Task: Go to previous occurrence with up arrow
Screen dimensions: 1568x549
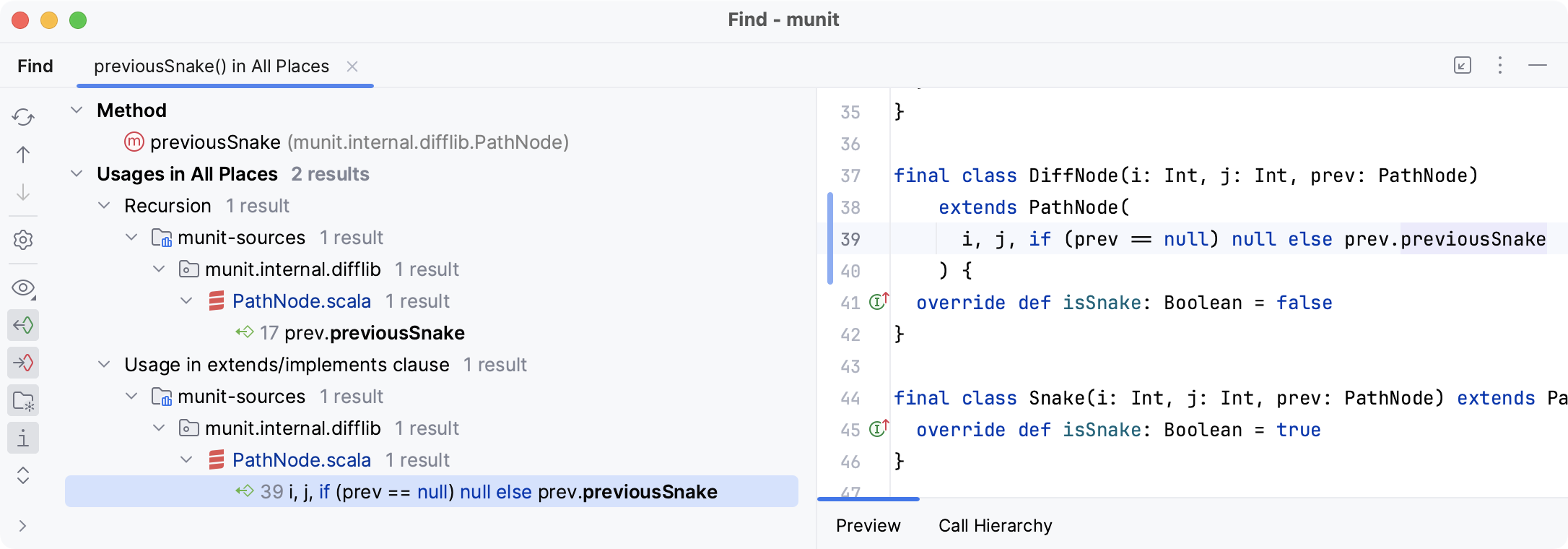Action: coord(23,155)
